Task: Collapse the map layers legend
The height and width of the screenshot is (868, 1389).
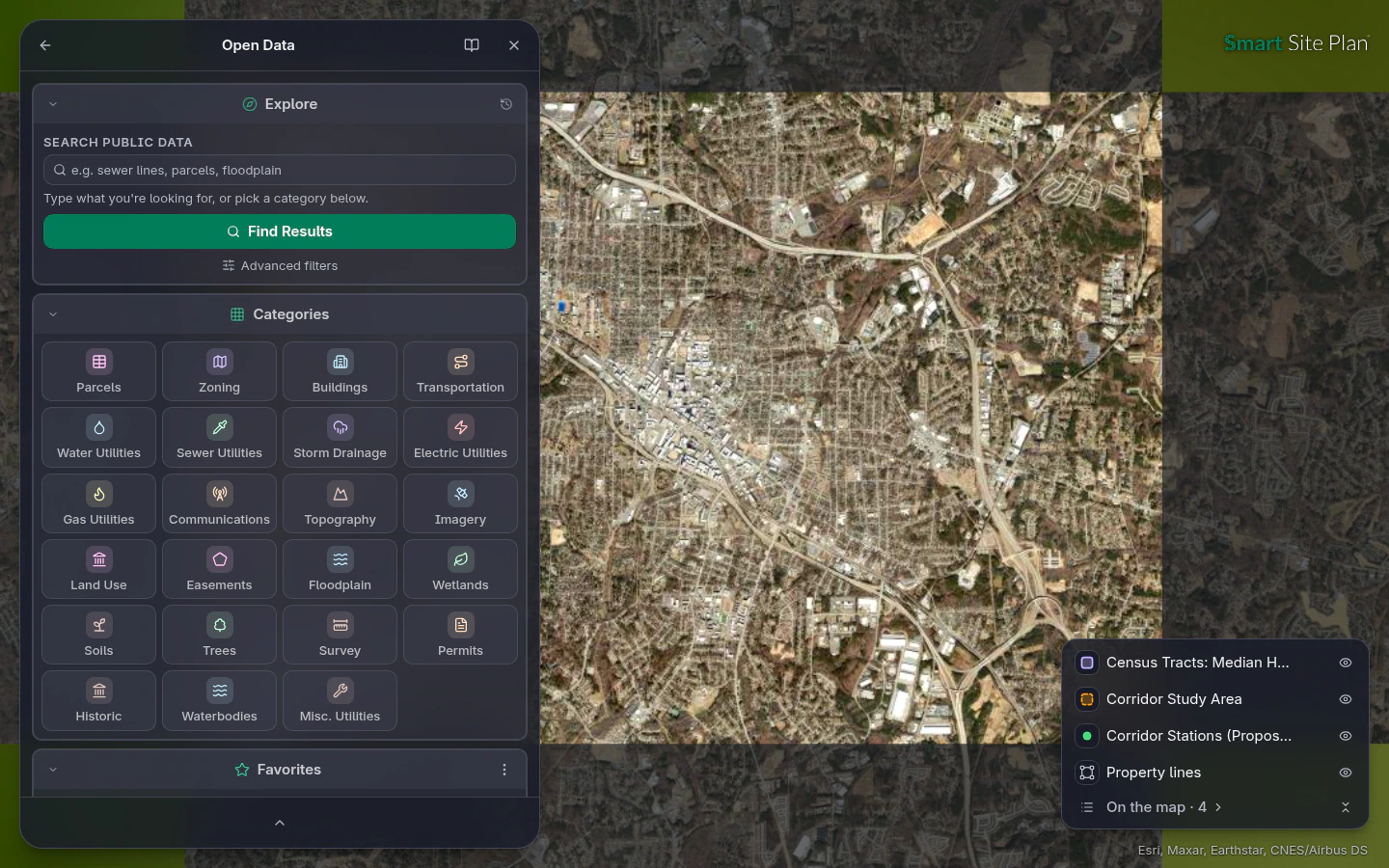Action: [1345, 807]
